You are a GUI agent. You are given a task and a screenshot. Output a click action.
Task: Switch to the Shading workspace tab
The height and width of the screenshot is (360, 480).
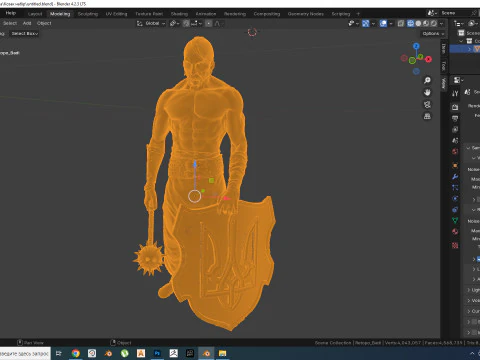click(x=179, y=14)
